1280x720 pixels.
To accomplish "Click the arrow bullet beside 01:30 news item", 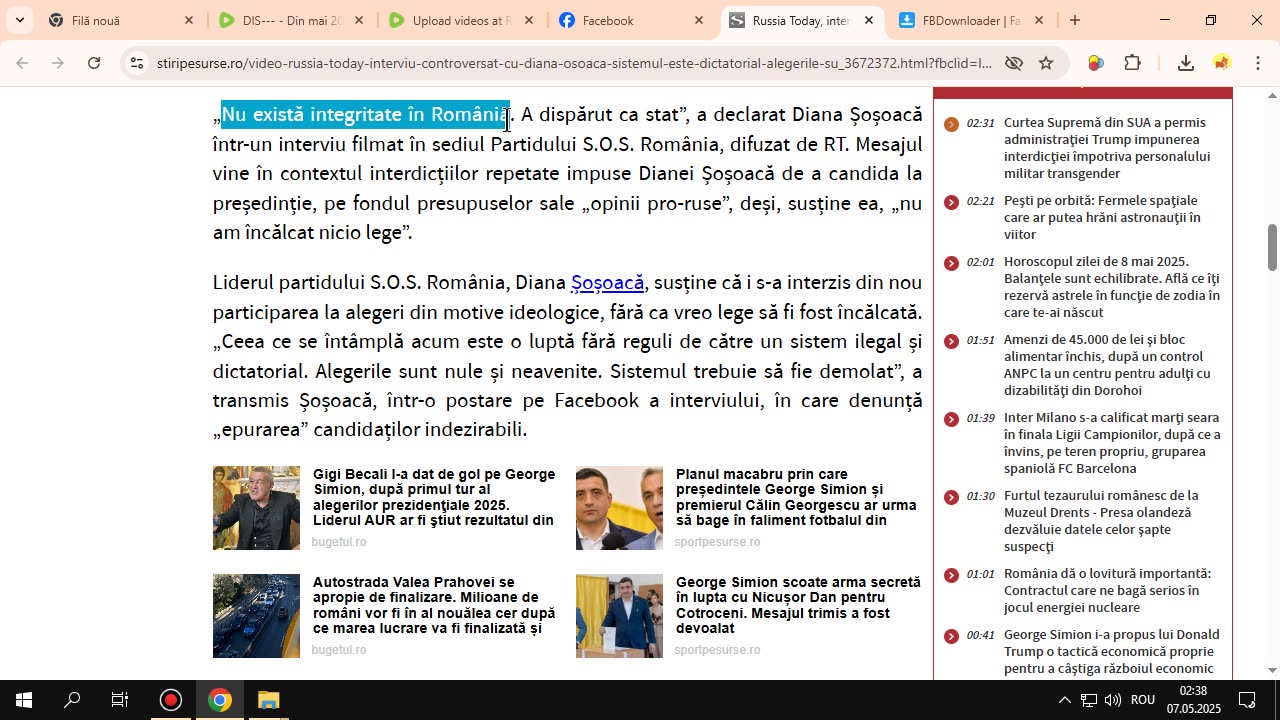I will pyautogui.click(x=951, y=497).
